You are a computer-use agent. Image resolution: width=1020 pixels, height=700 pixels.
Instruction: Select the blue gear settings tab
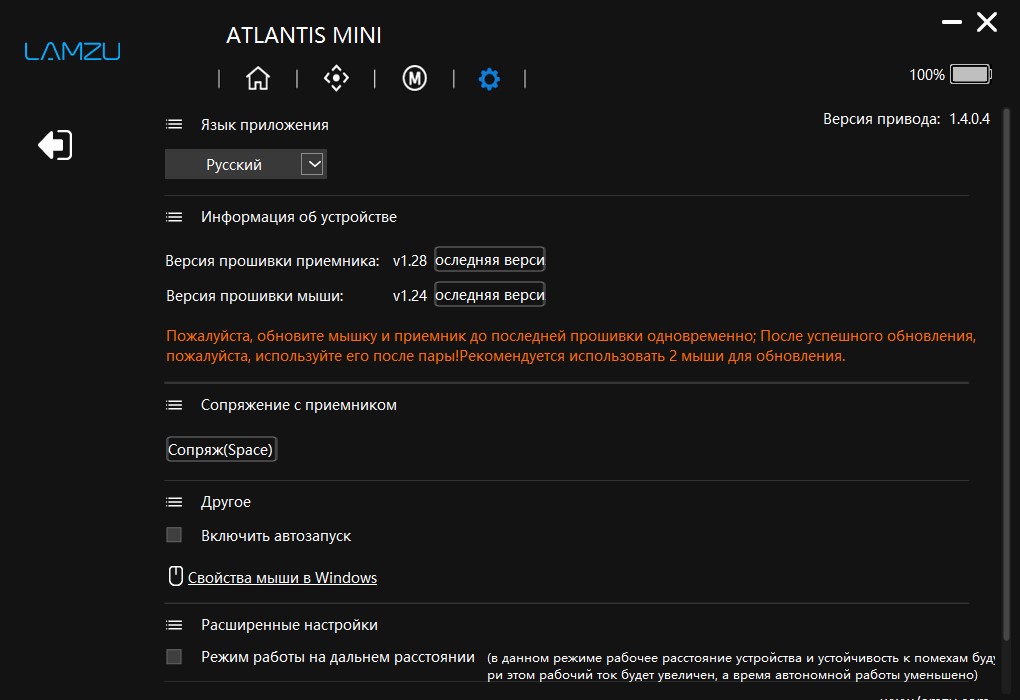pos(489,79)
